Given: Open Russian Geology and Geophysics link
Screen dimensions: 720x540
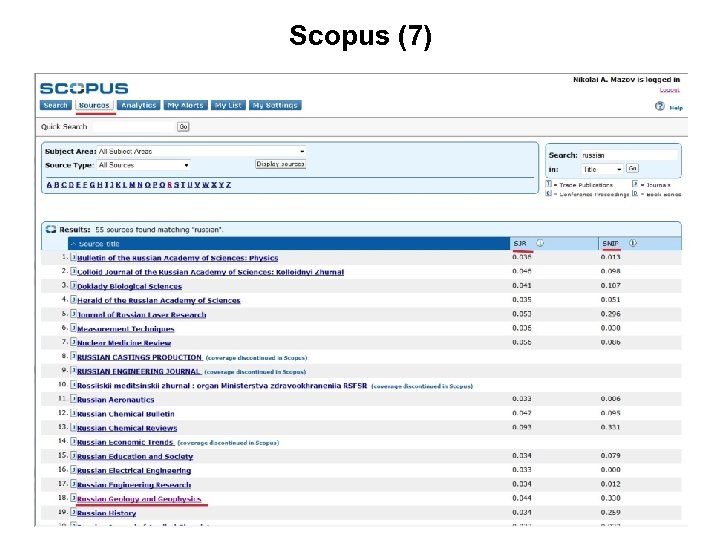Looking at the screenshot, I should pos(139,499).
